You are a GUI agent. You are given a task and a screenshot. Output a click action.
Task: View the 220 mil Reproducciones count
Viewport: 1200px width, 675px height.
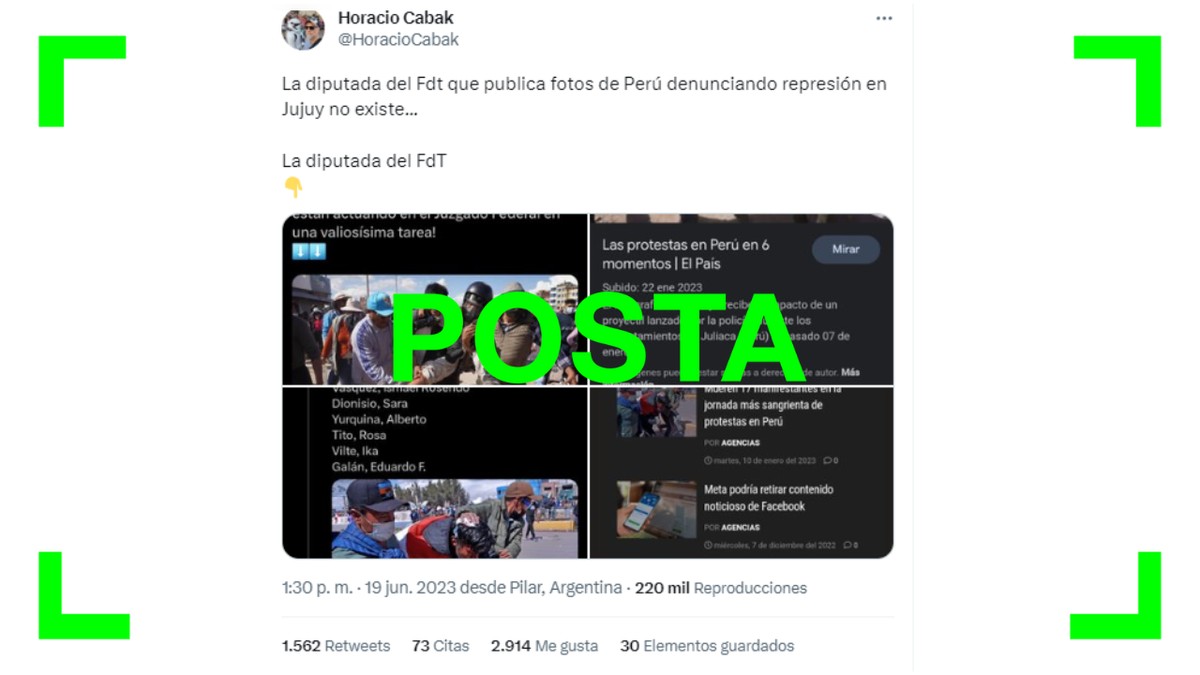coord(720,588)
